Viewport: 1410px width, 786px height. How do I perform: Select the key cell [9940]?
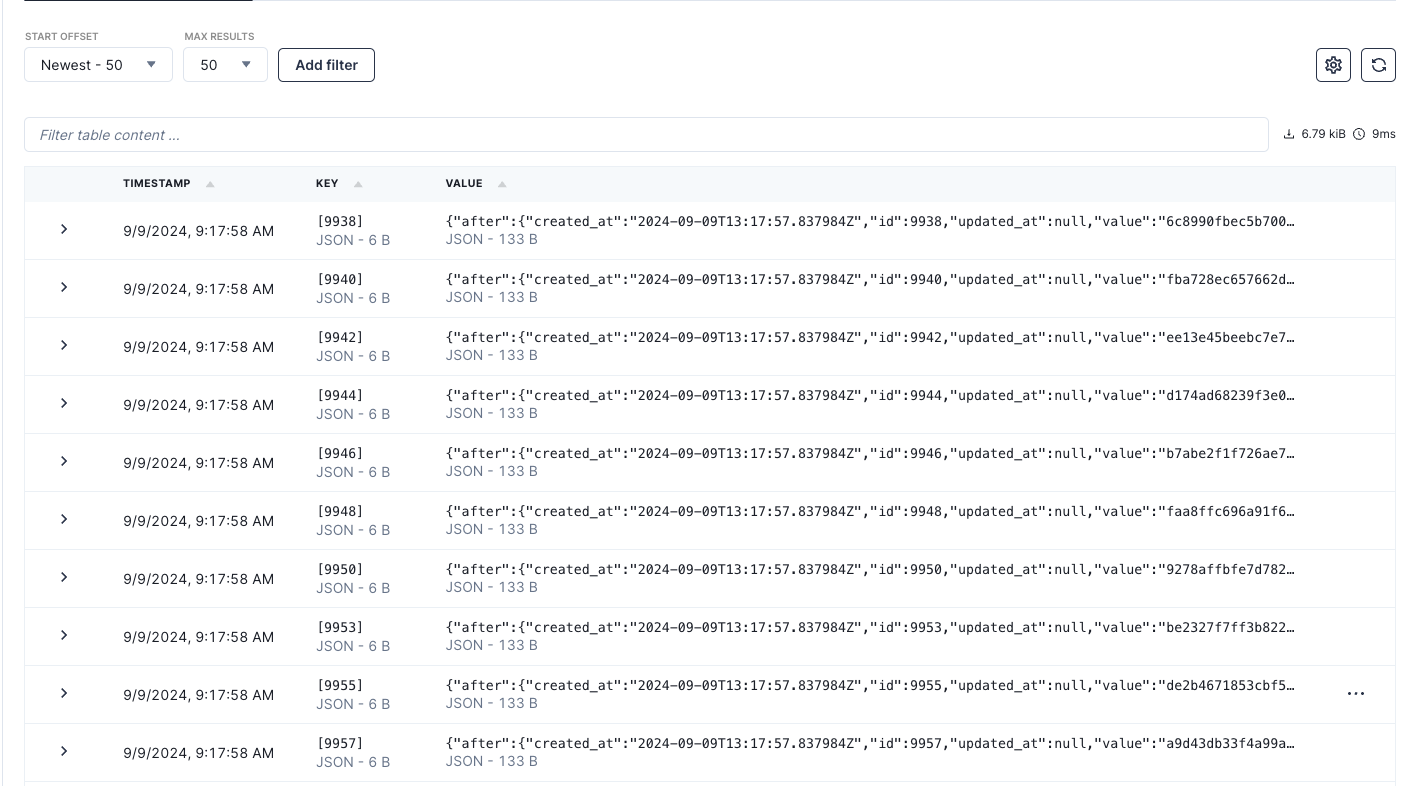click(340, 279)
